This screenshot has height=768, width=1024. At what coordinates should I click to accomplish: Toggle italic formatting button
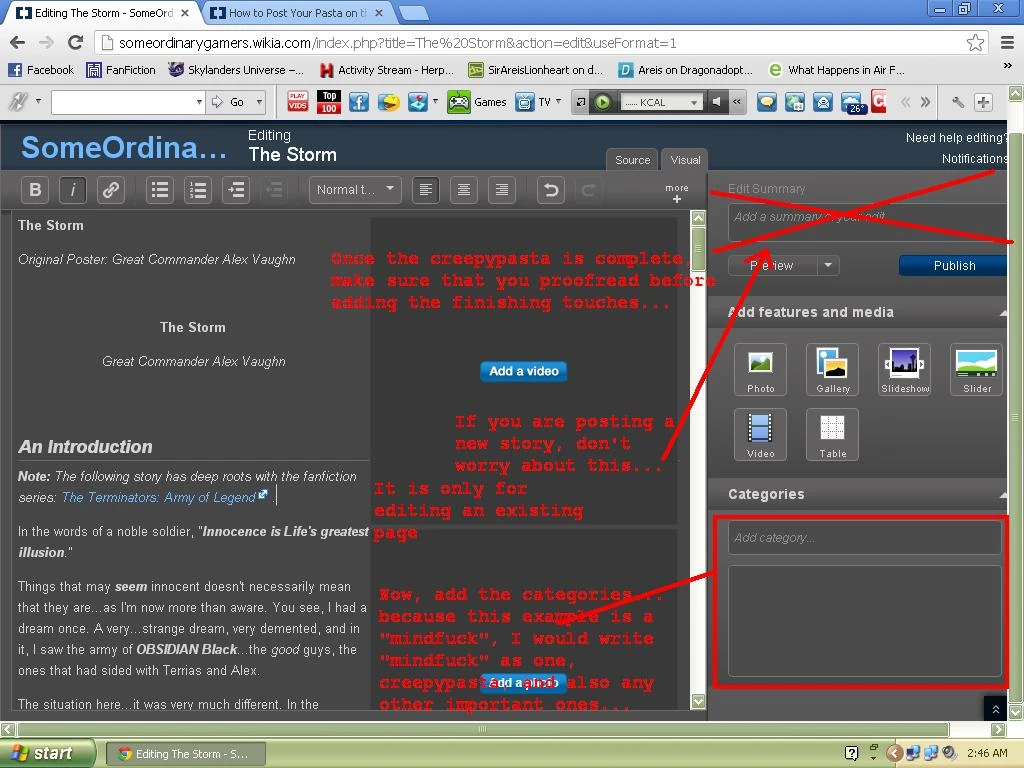pos(73,190)
